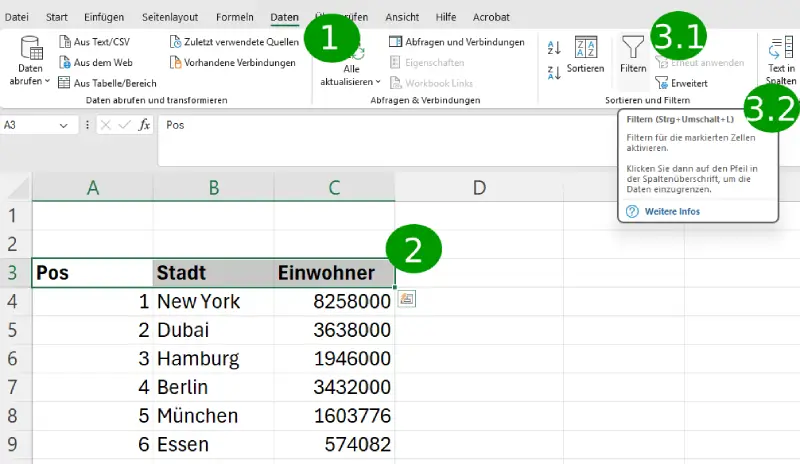The height and width of the screenshot is (464, 800).
Task: Select the Daten ribbon tab
Action: [284, 17]
